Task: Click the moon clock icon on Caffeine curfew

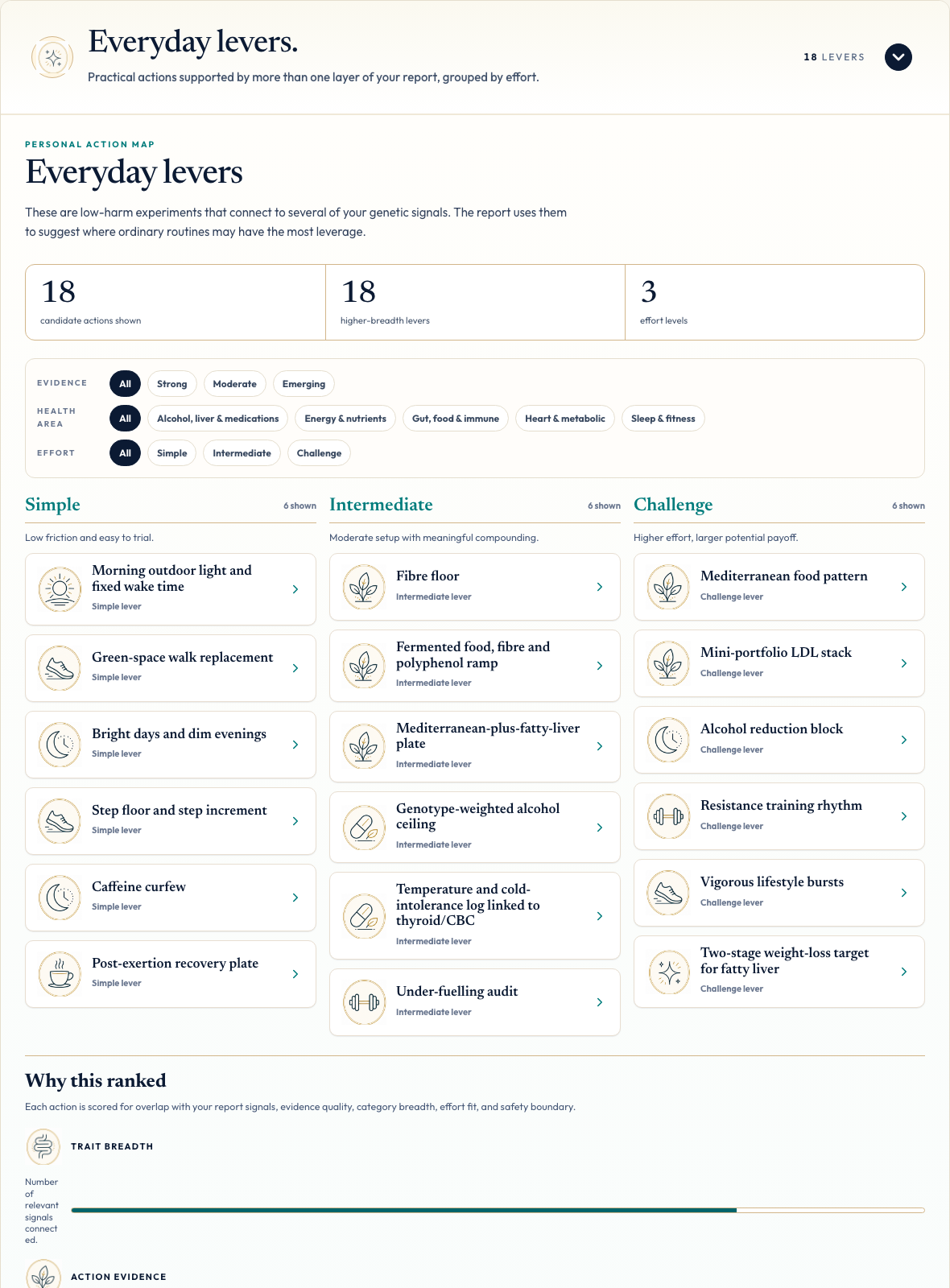Action: [x=60, y=898]
